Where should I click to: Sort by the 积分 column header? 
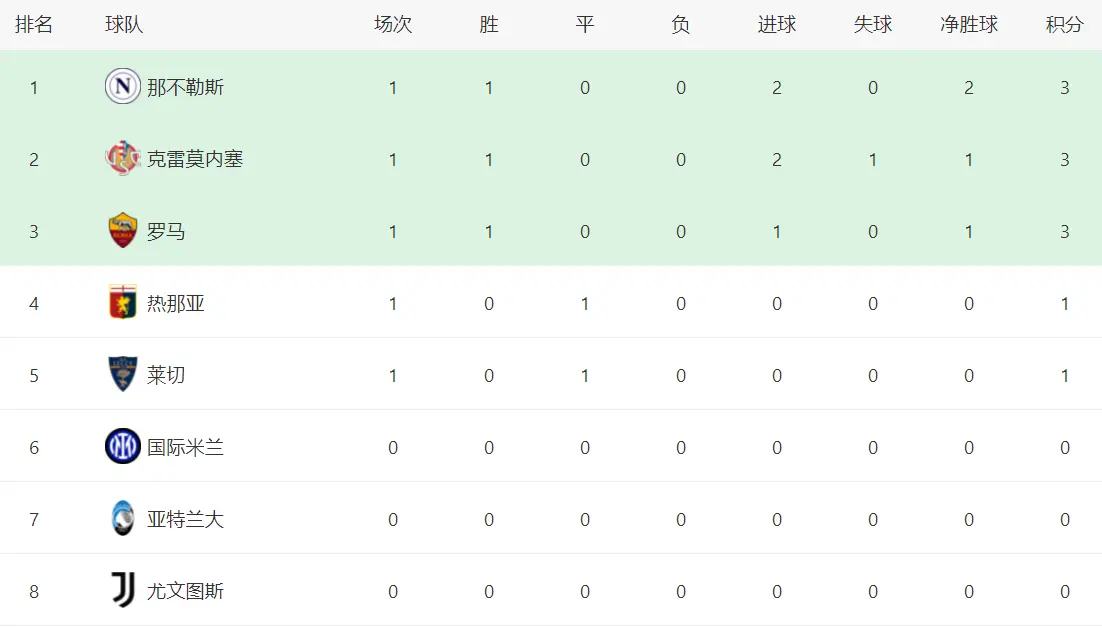click(1064, 25)
